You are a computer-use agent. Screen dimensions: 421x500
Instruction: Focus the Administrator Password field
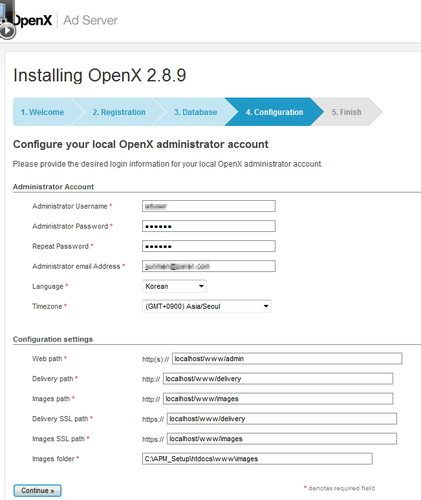pos(209,226)
